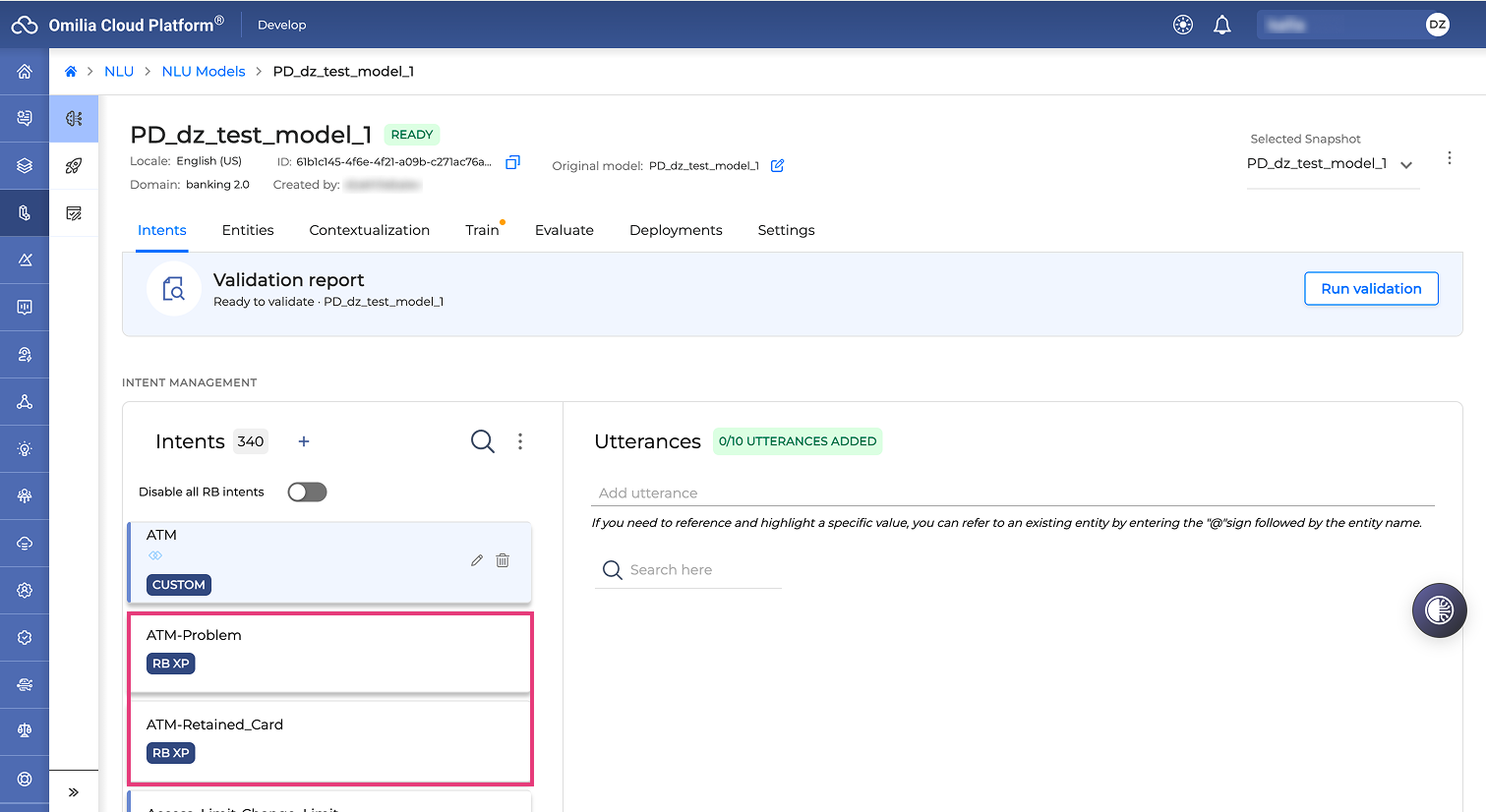Click the 0/10 UTTERANCES ADDED badge
The width and height of the screenshot is (1486, 812).
pyautogui.click(x=798, y=441)
